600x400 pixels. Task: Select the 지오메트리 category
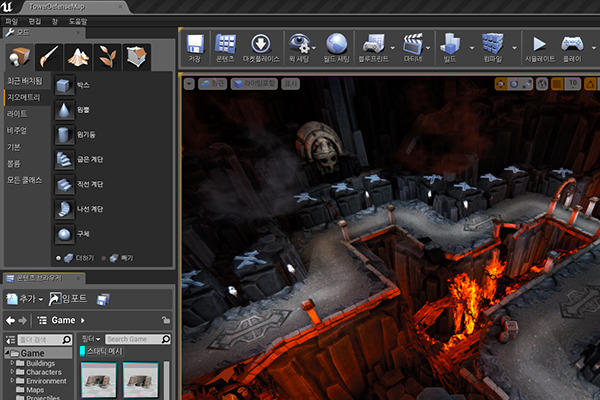coord(27,98)
